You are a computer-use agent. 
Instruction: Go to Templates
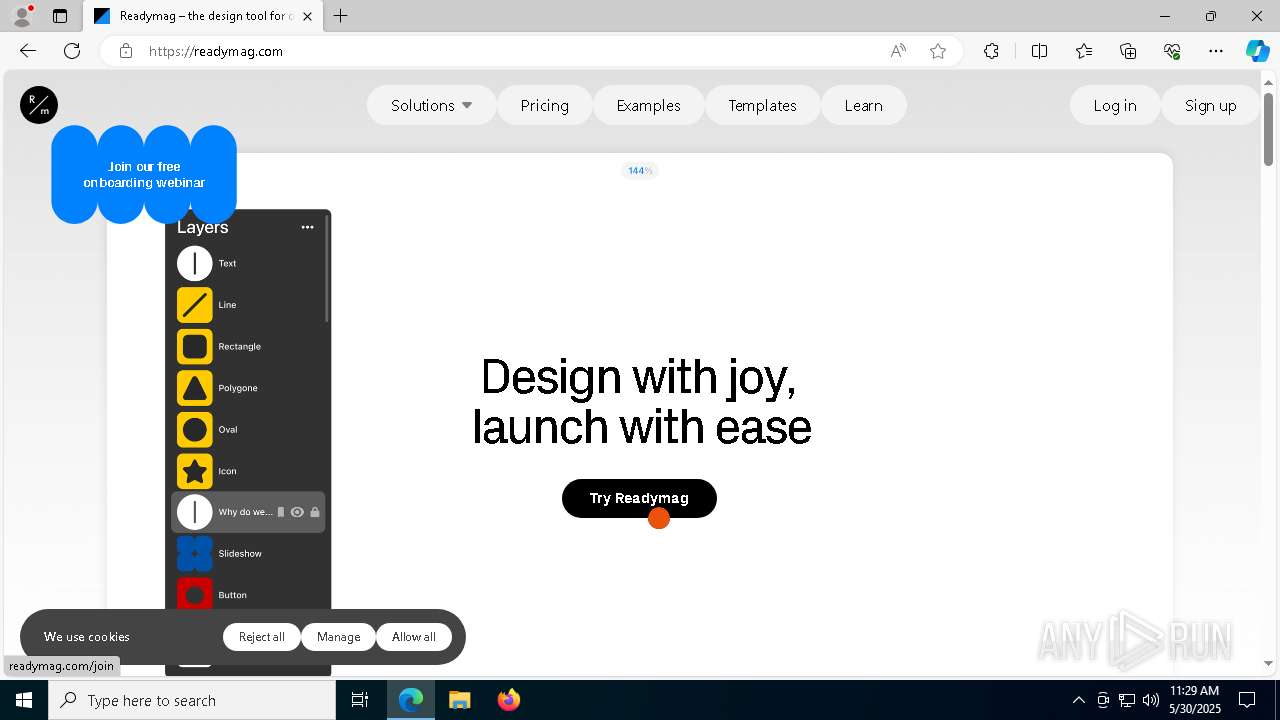[x=762, y=105]
